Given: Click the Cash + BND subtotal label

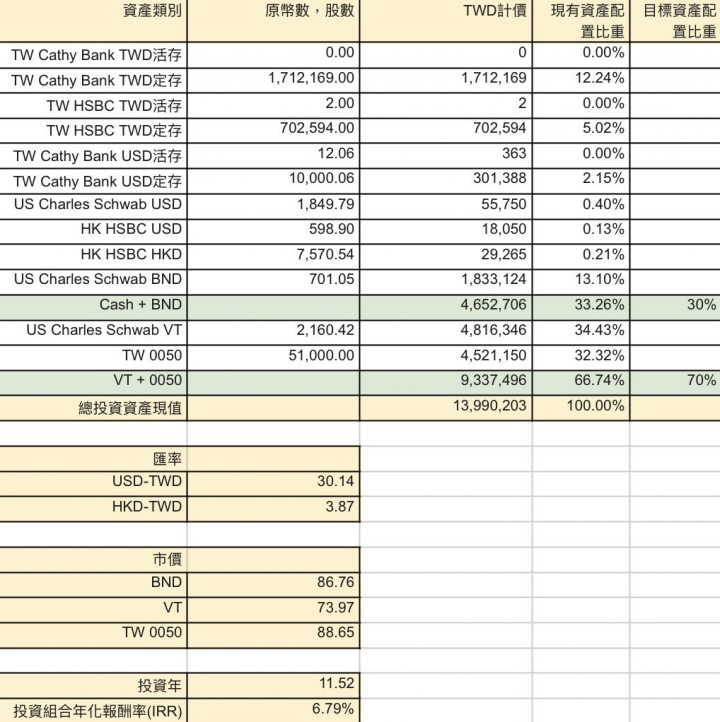Looking at the screenshot, I should click(140, 304).
